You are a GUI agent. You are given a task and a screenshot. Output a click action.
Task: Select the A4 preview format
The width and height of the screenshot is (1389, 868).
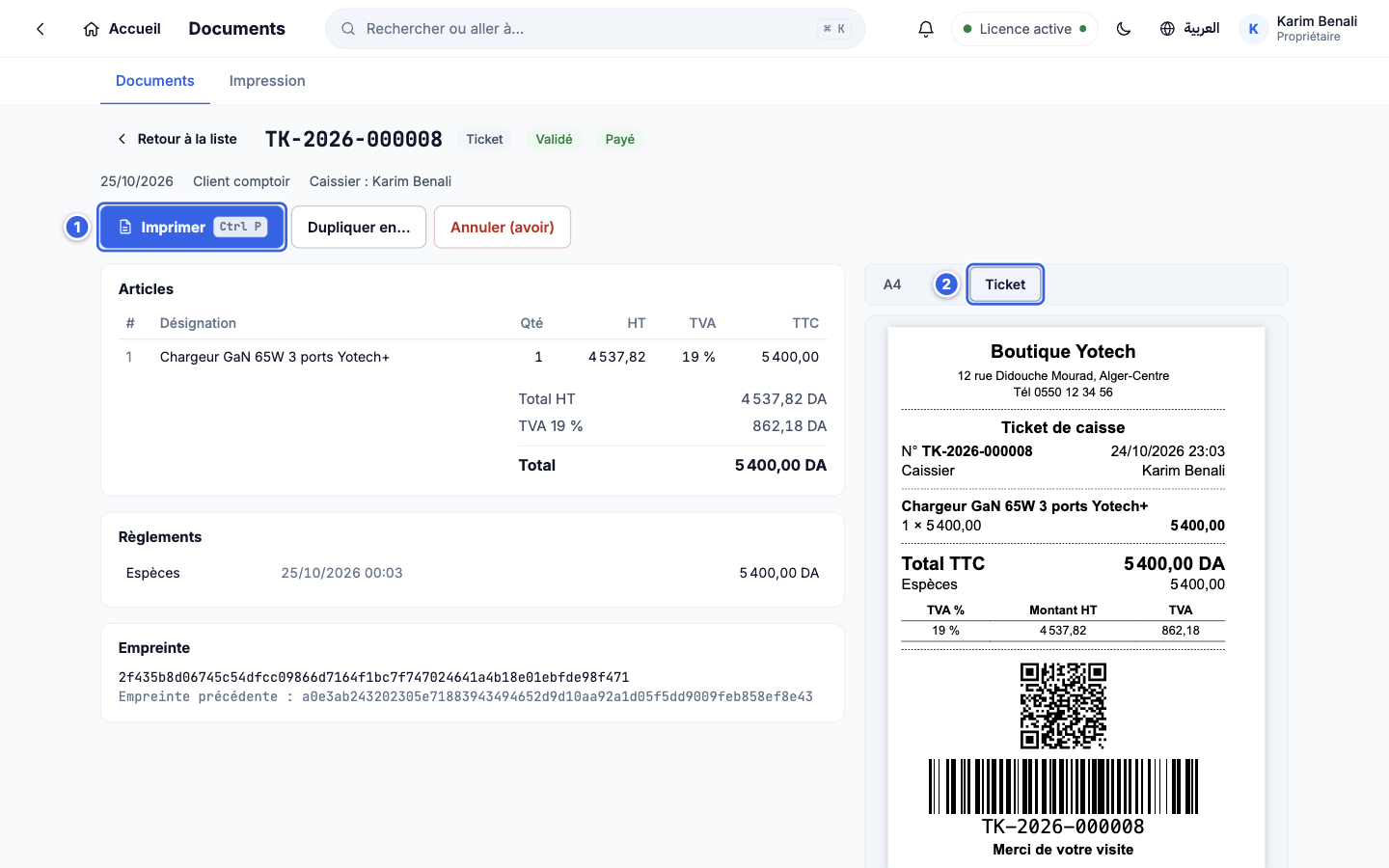tap(892, 285)
